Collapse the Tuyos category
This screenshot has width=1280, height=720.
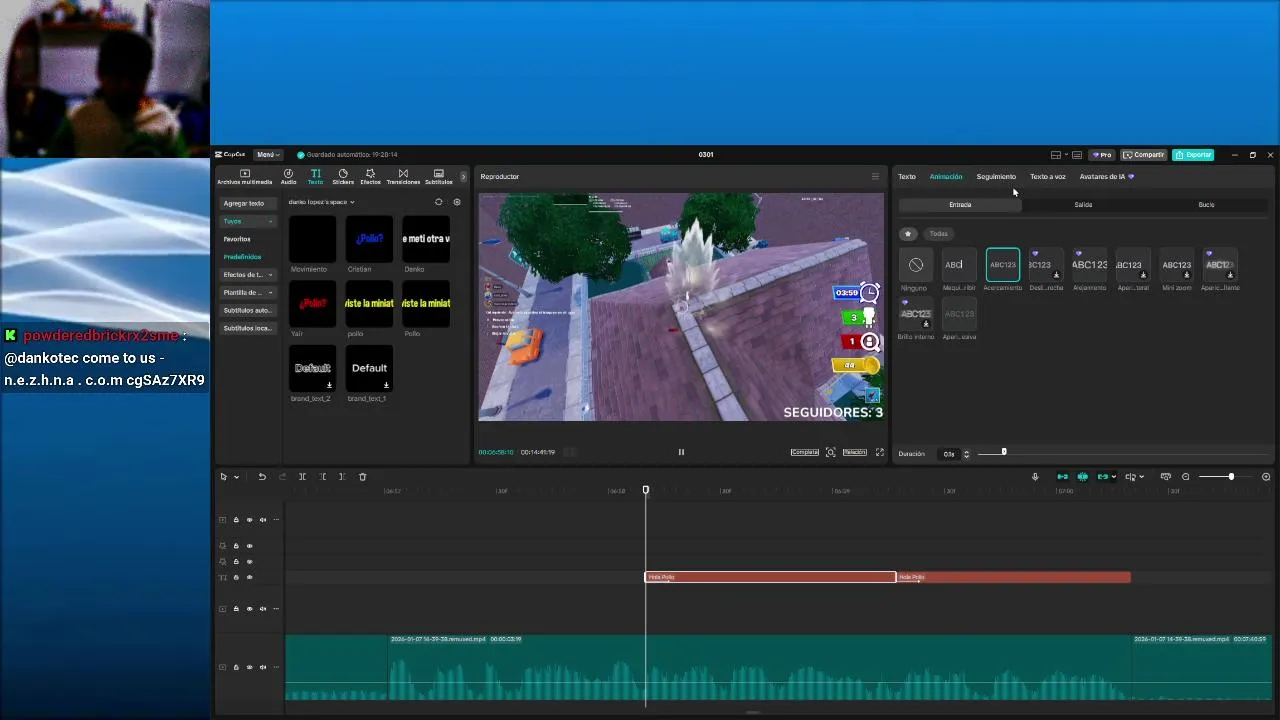pos(270,221)
